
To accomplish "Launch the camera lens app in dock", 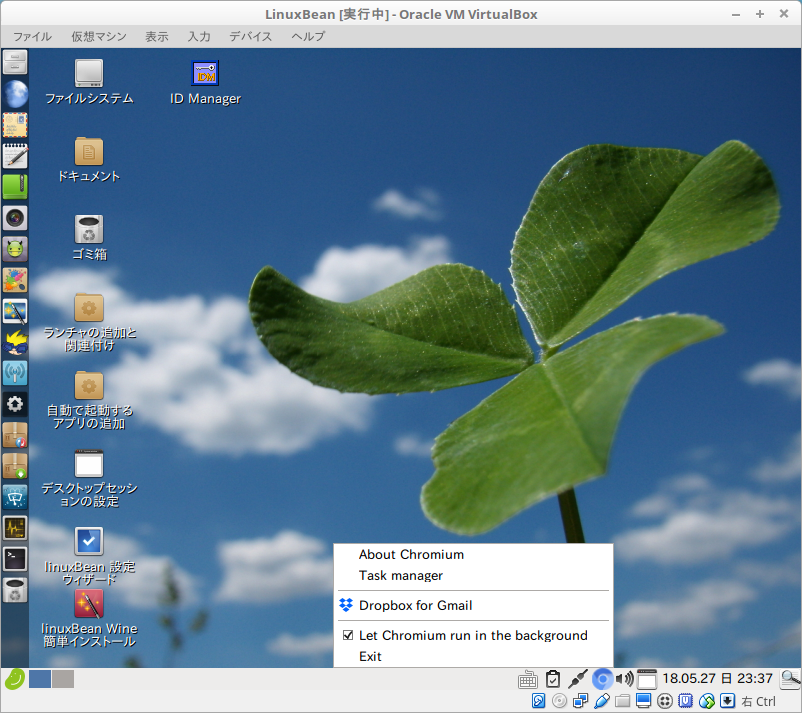I will tap(15, 218).
